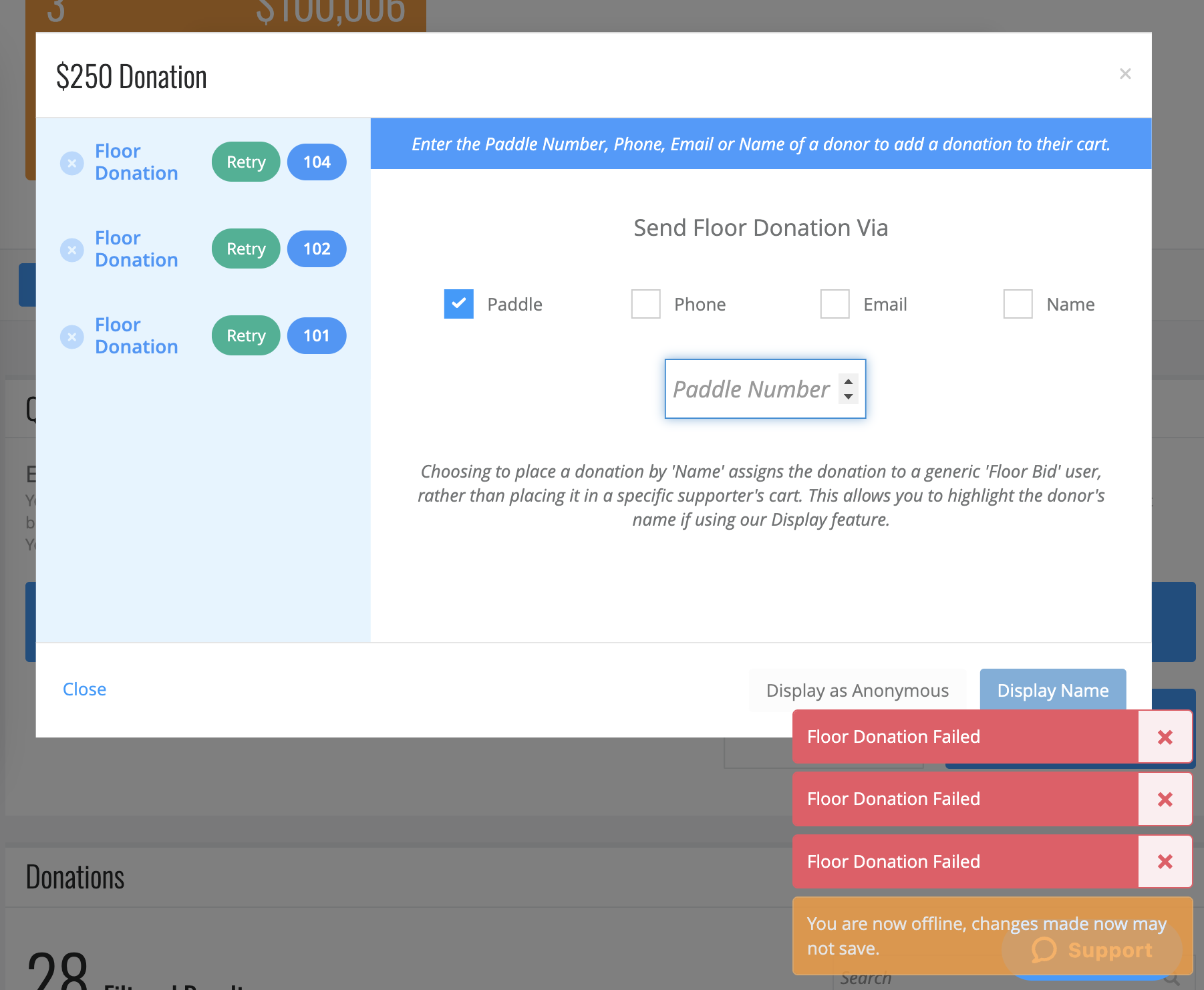Open the Support chat widget
1204x990 pixels.
pos(1092,950)
